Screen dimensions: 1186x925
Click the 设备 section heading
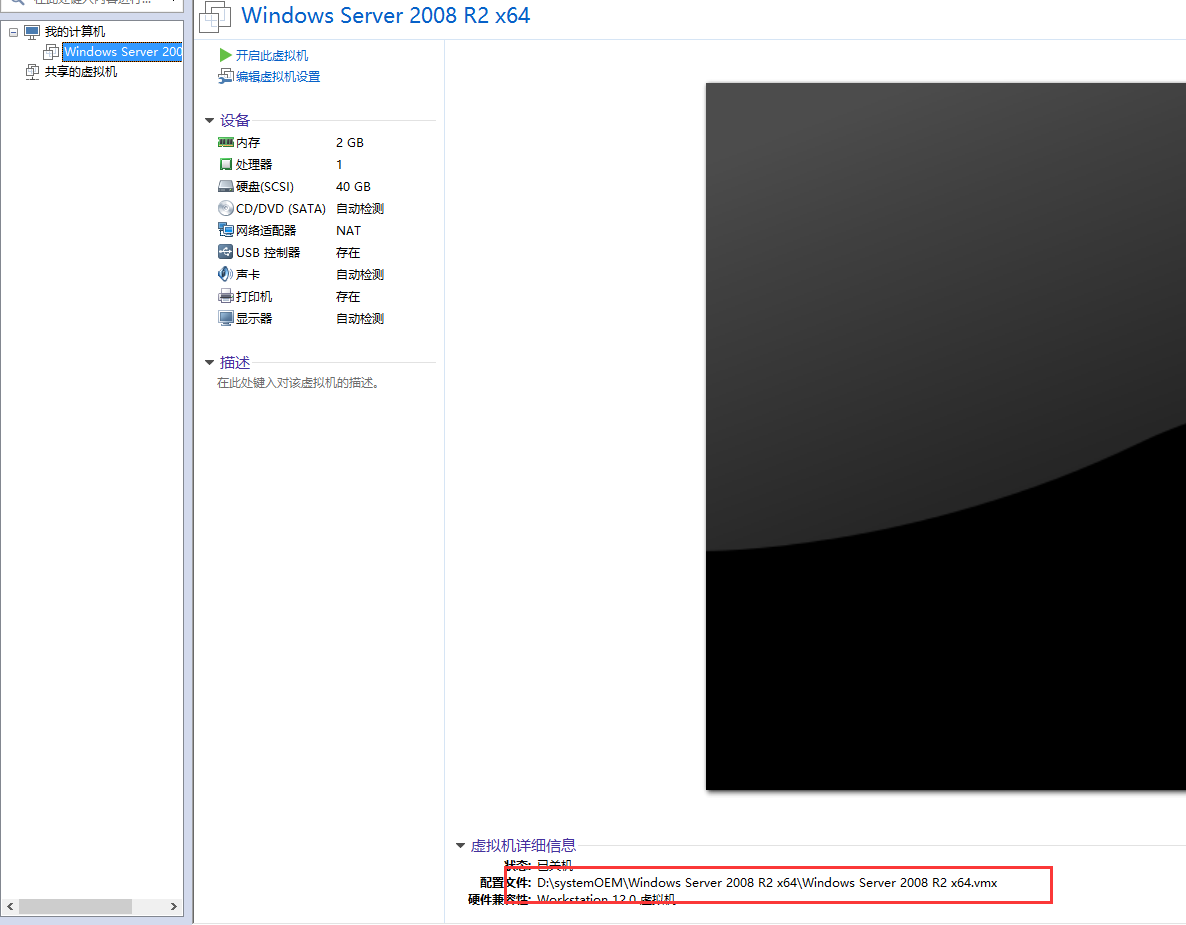point(234,120)
